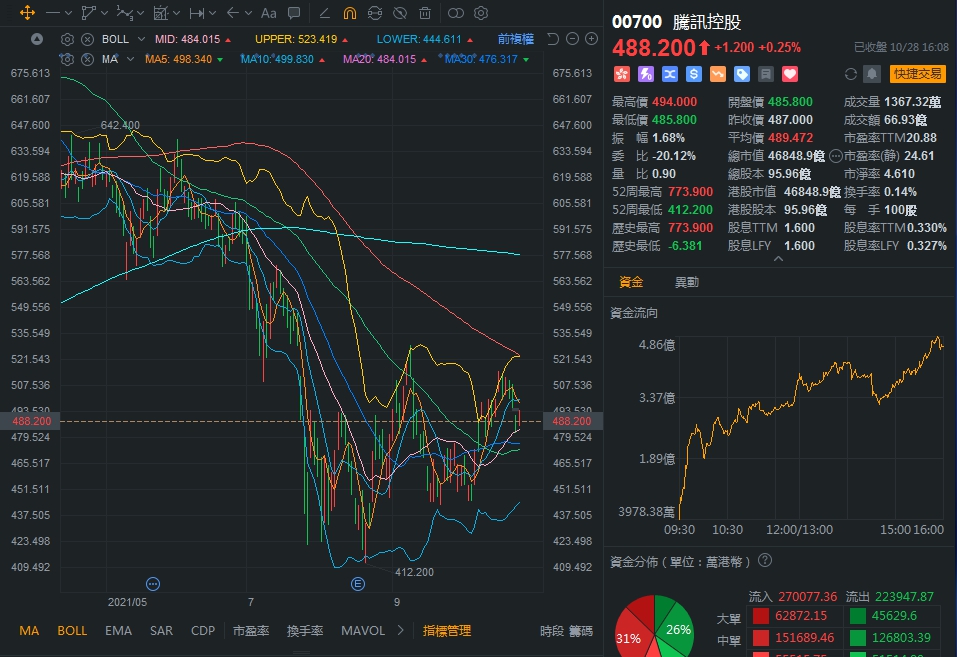The height and width of the screenshot is (657, 957).
Task: Zoom in the chart with plus icon
Action: [591, 39]
